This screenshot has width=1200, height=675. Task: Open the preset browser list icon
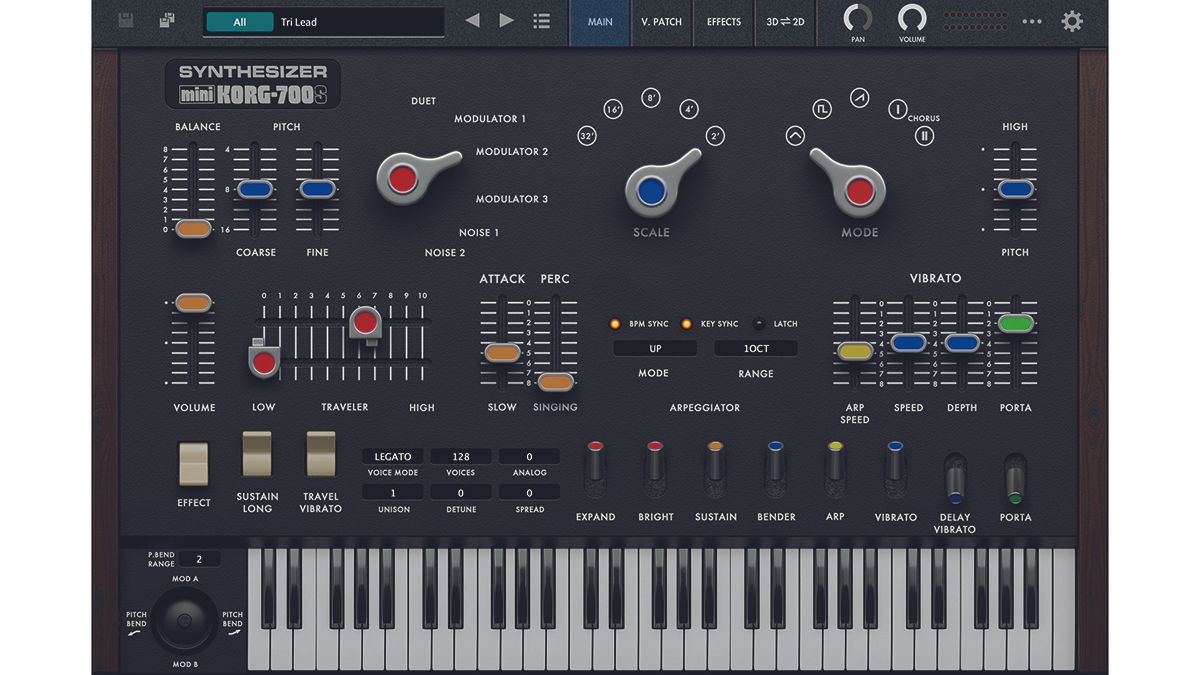coord(541,20)
